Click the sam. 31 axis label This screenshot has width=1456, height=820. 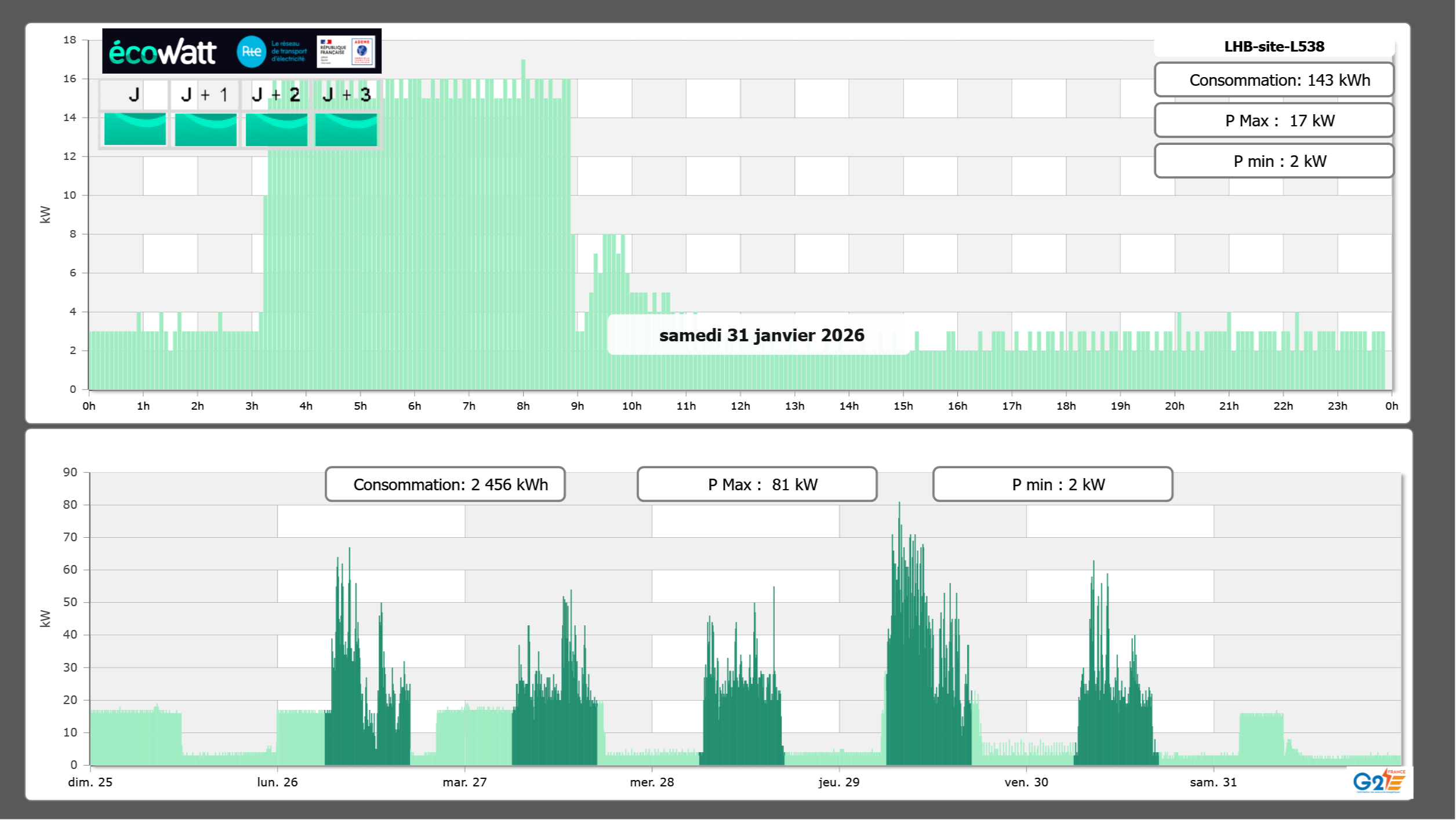[x=1213, y=782]
